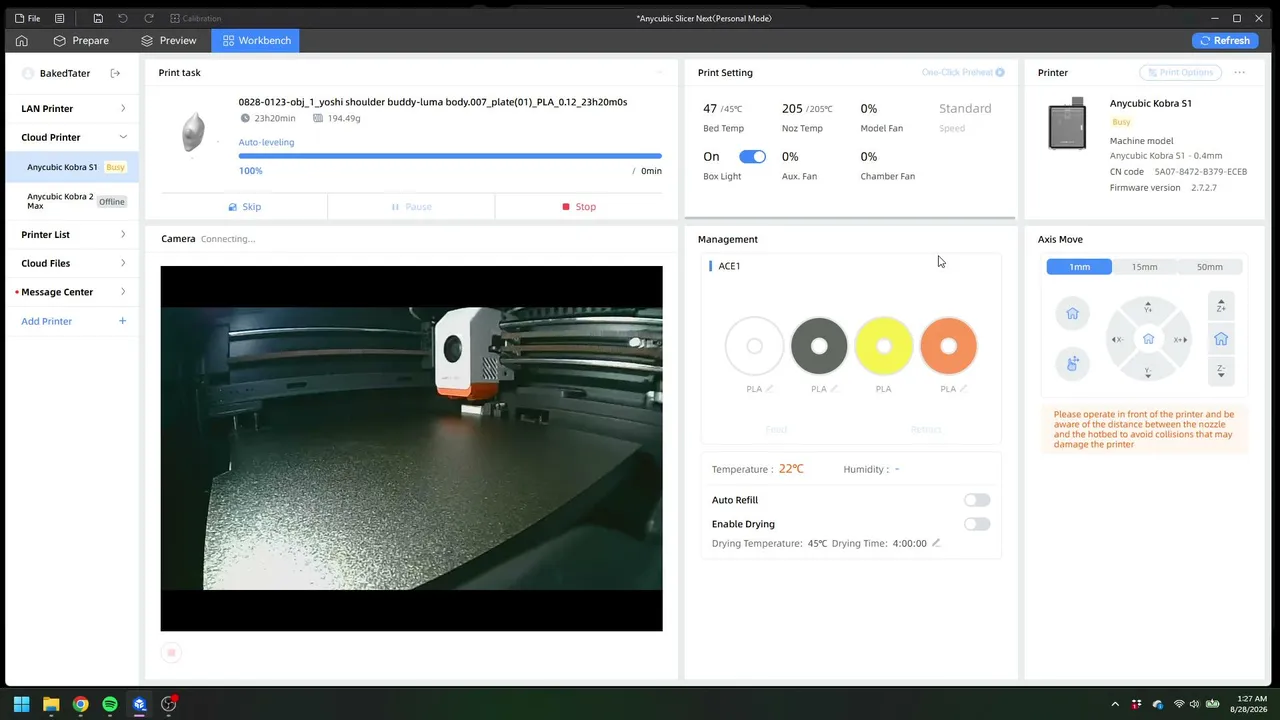Select the Anycubic Kobra S1 printer
The width and height of the screenshot is (1280, 720).
click(73, 167)
